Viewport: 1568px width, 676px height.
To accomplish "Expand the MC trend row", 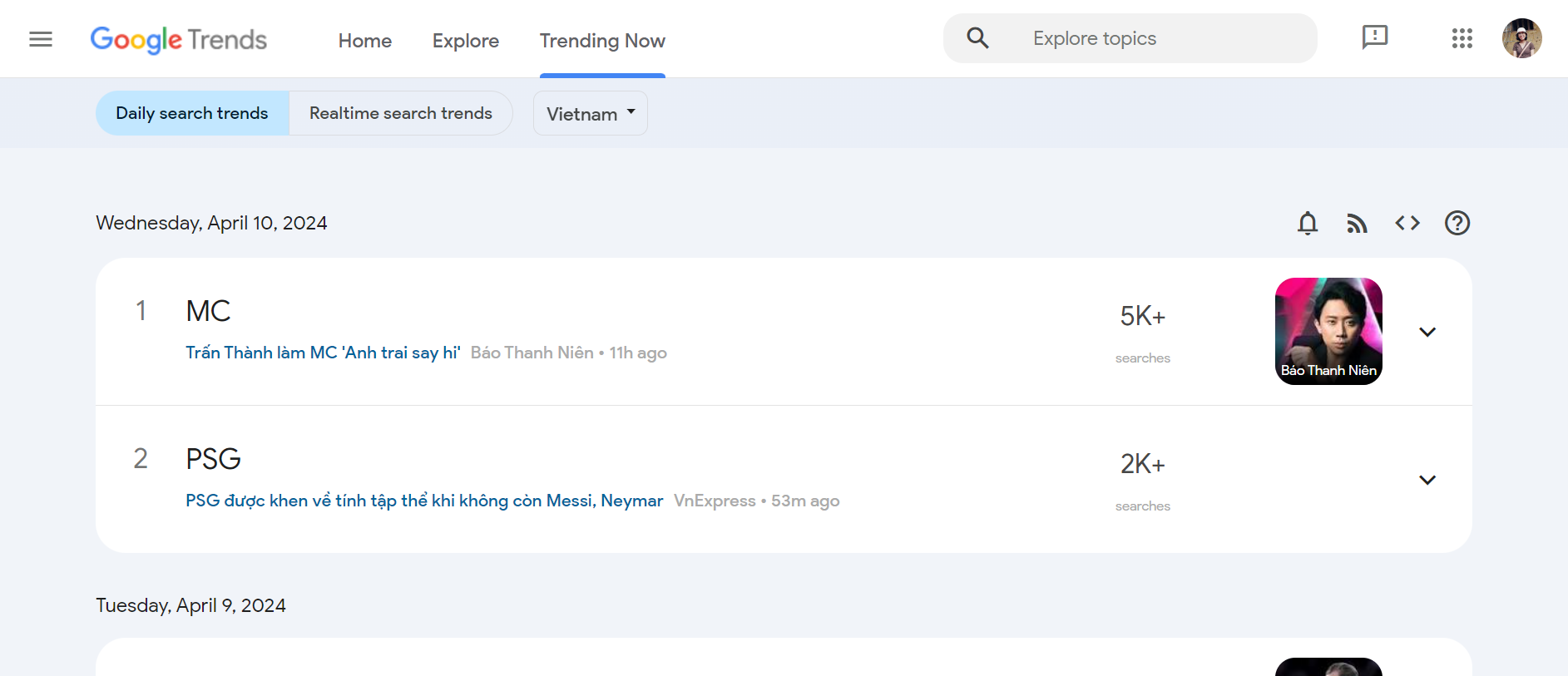I will (x=1427, y=332).
